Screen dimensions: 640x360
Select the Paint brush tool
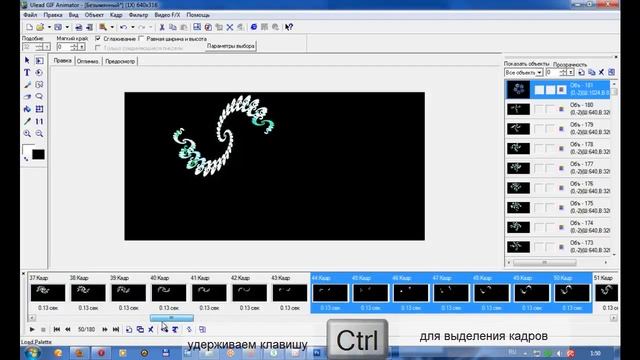pyautogui.click(x=27, y=85)
